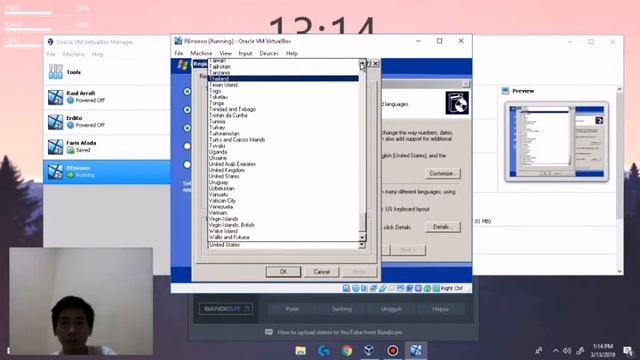
Task: Open Help menu in the running VM window
Action: pyautogui.click(x=291, y=53)
